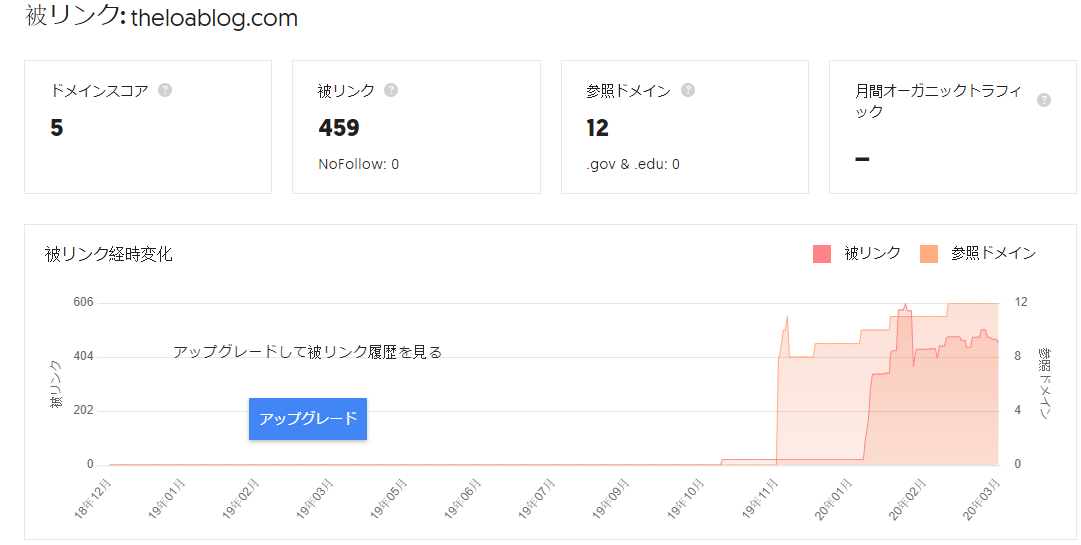
Task: Click the 19年05月 x-axis label
Action: click(x=390, y=499)
